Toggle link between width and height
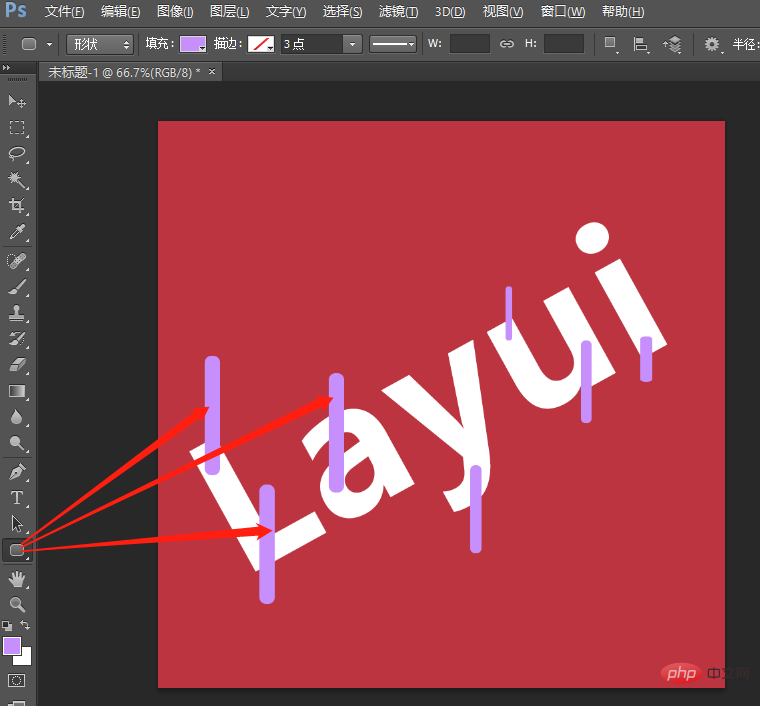Image resolution: width=760 pixels, height=706 pixels. point(507,44)
